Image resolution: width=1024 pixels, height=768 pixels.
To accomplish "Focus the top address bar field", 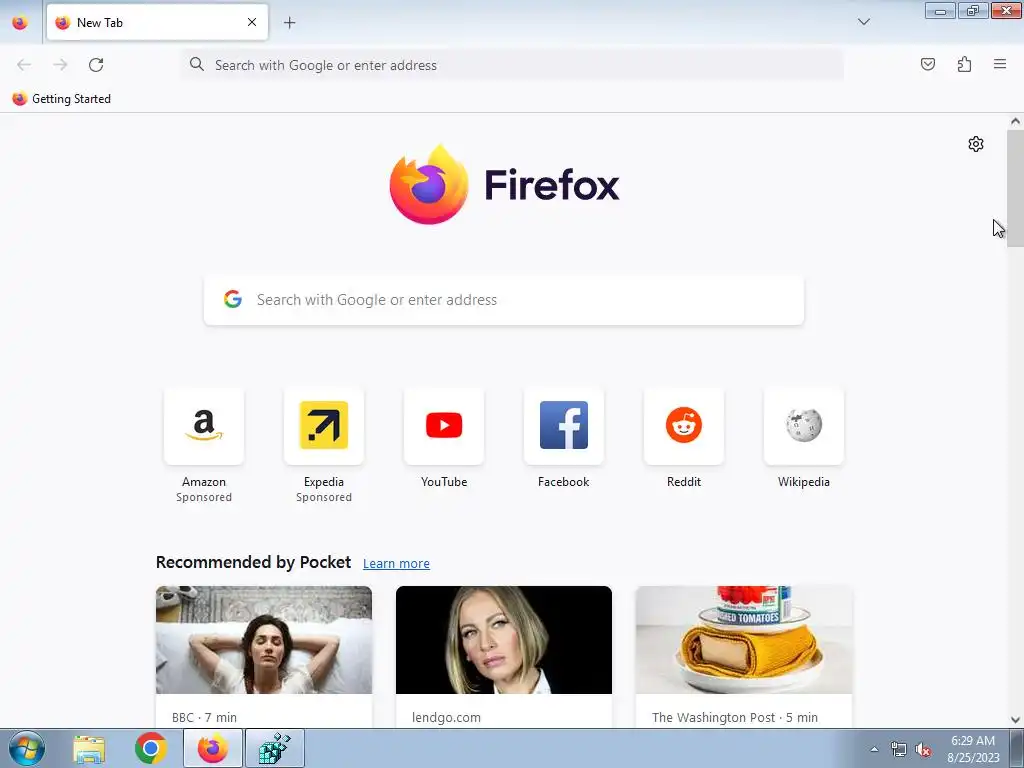I will 512,65.
